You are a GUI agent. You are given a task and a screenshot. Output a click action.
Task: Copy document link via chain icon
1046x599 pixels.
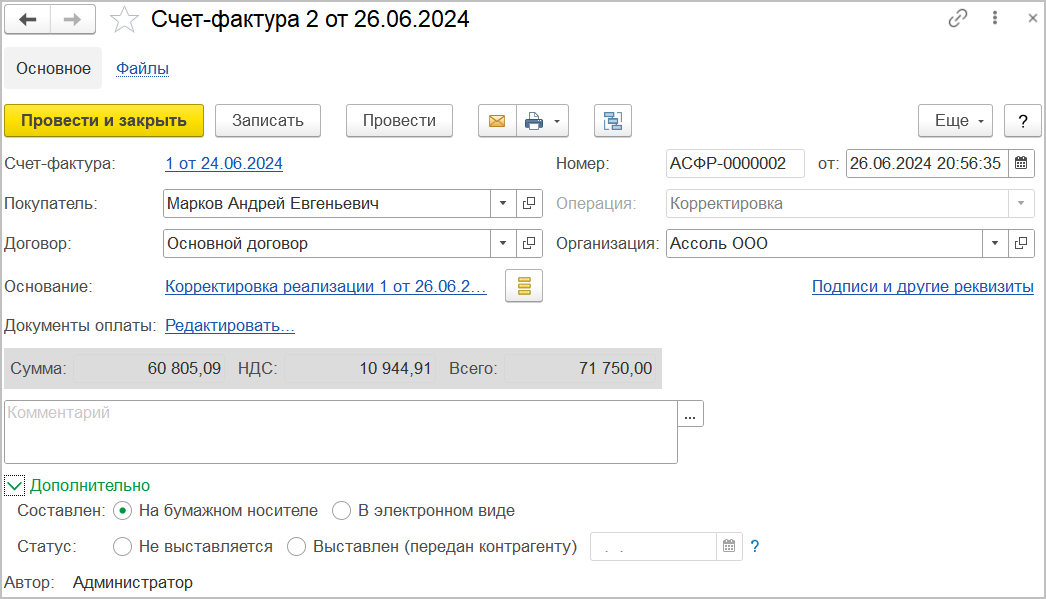point(958,19)
